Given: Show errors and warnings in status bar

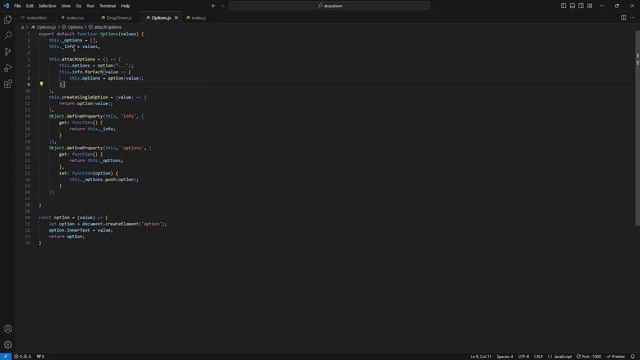Looking at the screenshot, I should tap(23, 356).
